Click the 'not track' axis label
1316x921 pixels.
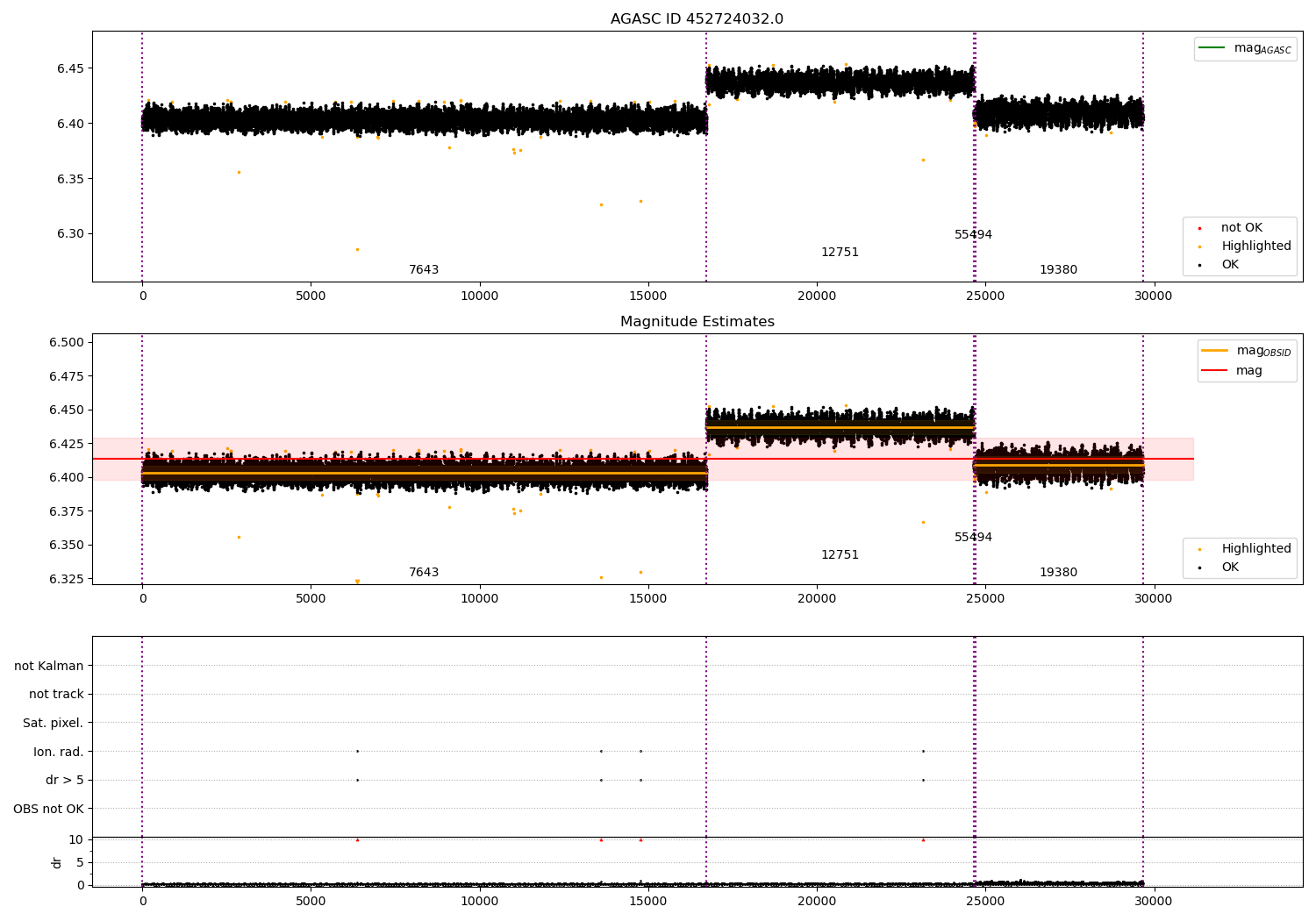[56, 694]
